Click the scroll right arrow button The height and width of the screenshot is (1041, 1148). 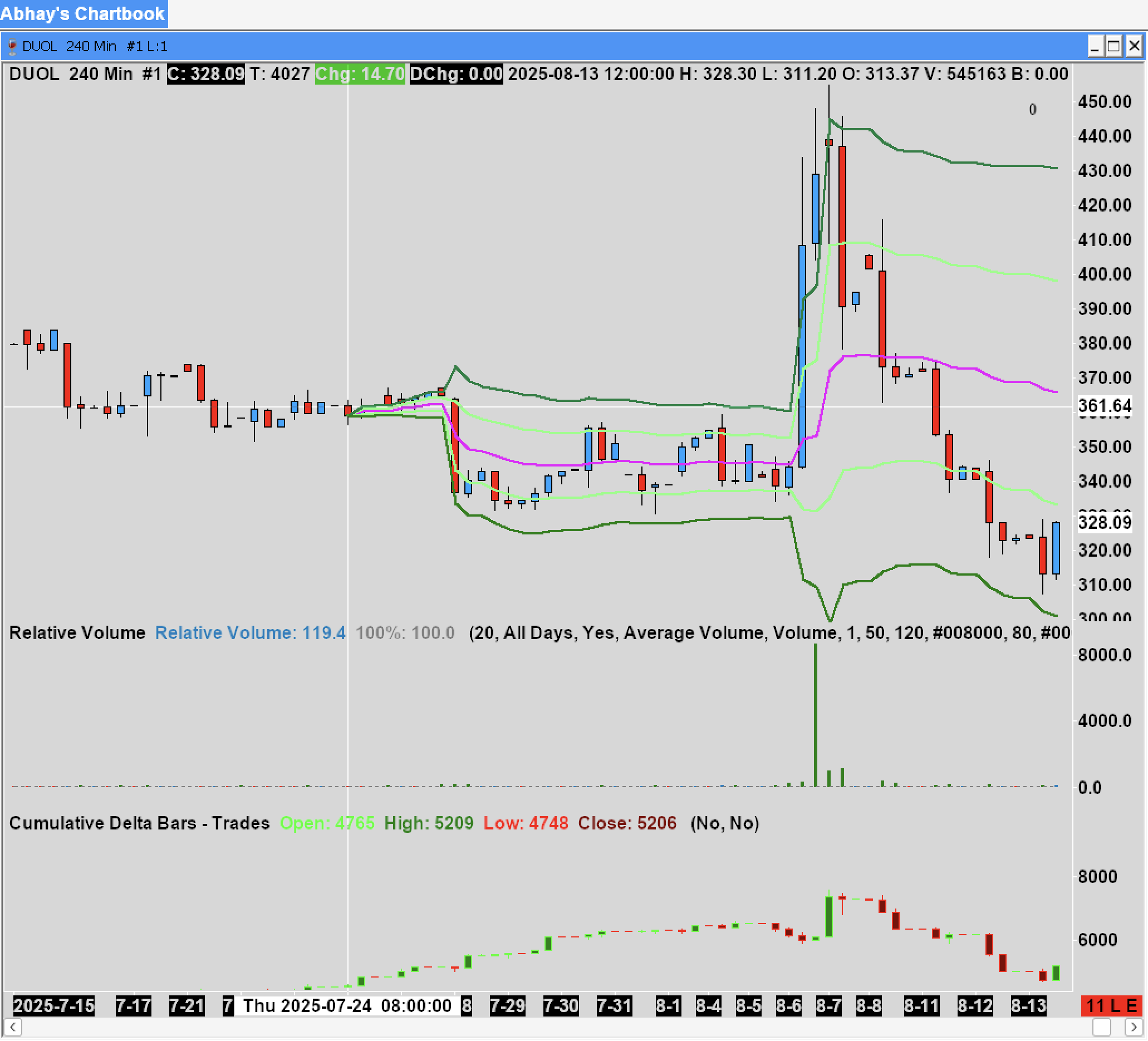click(1133, 1028)
